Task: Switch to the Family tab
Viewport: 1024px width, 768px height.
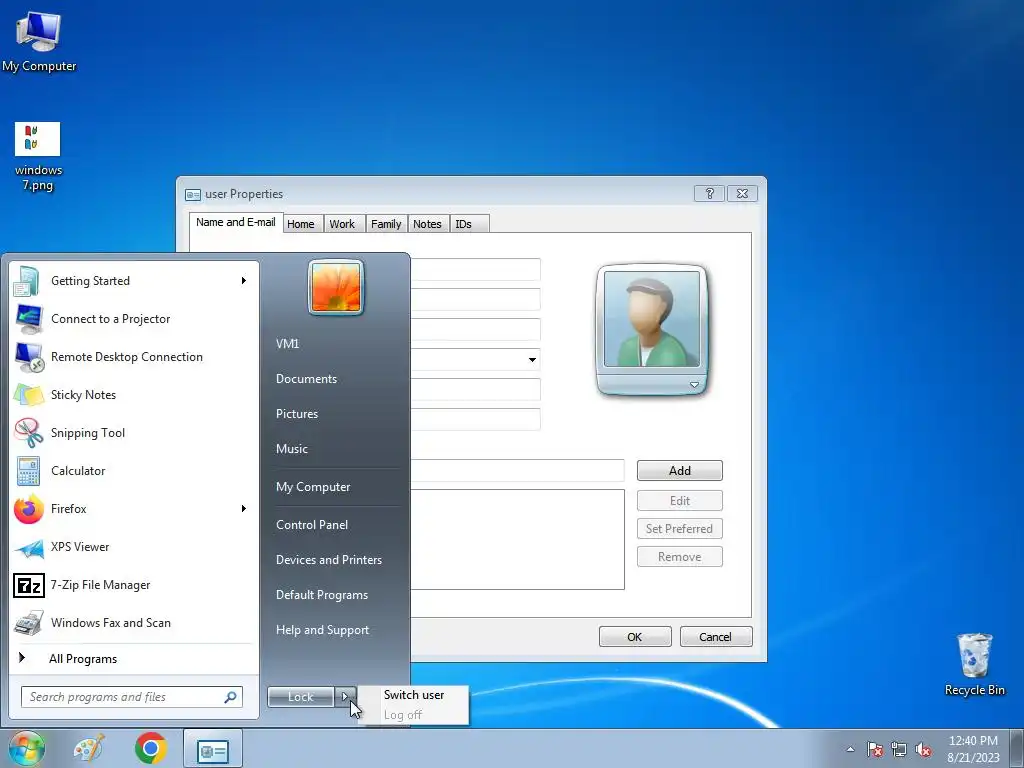Action: click(386, 224)
